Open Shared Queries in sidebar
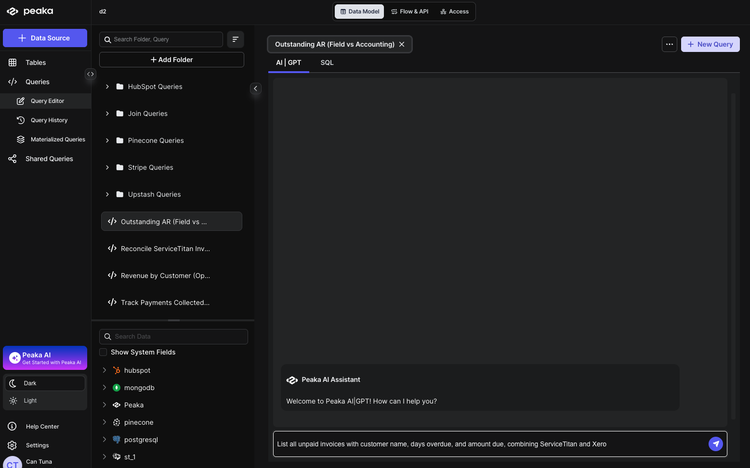 pyautogui.click(x=49, y=158)
